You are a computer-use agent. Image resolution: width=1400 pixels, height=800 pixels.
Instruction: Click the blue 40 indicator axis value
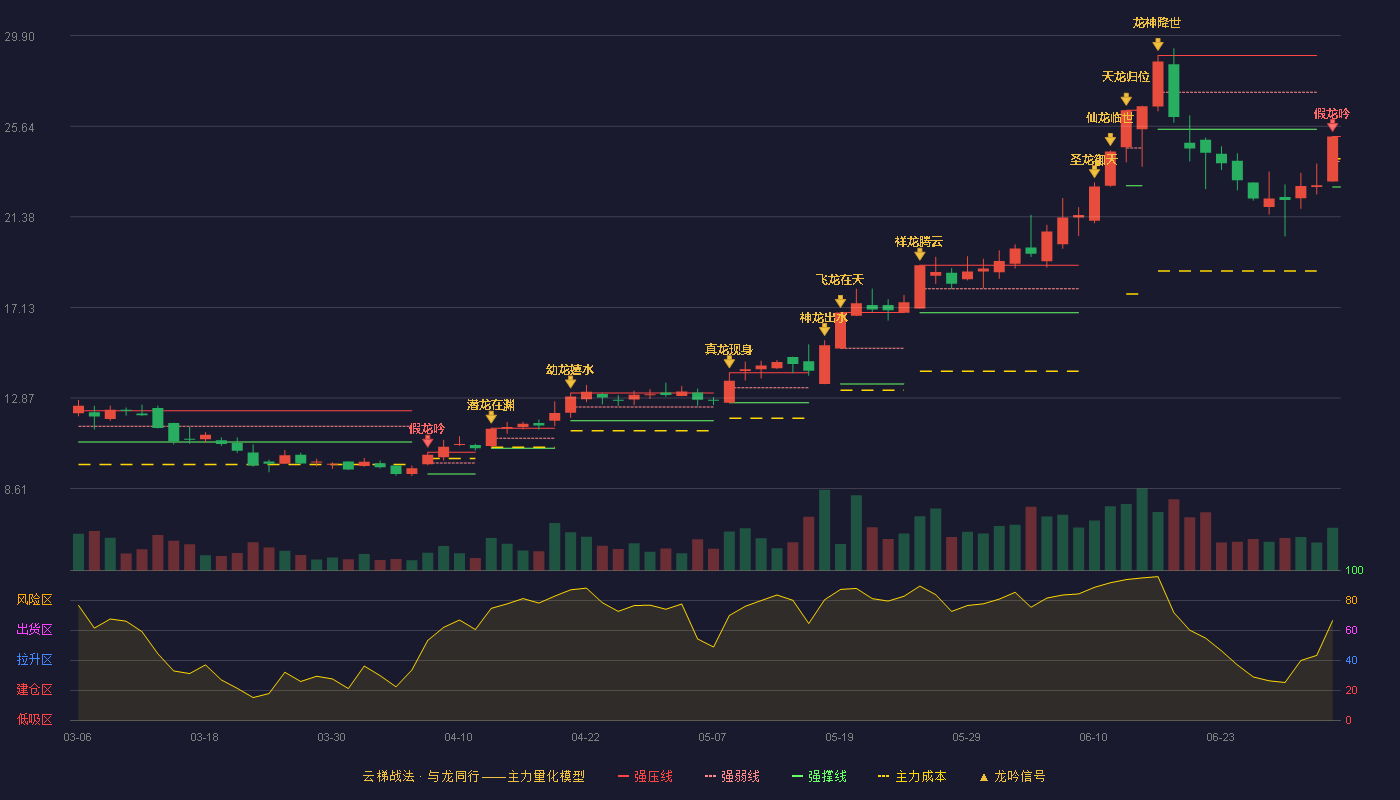[1351, 660]
